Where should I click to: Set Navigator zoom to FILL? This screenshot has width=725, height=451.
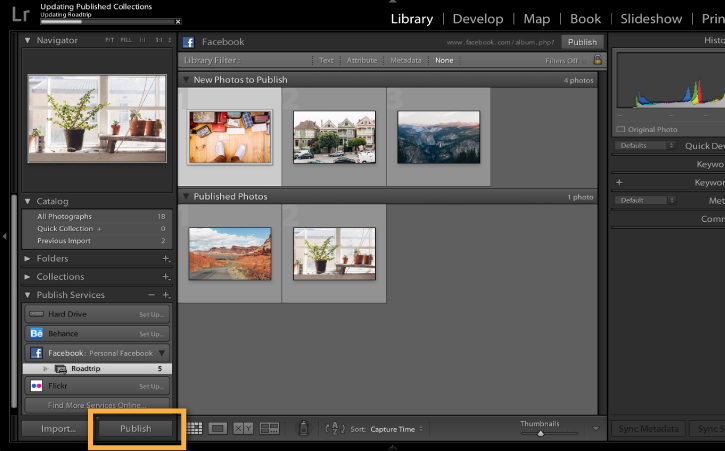[x=126, y=40]
